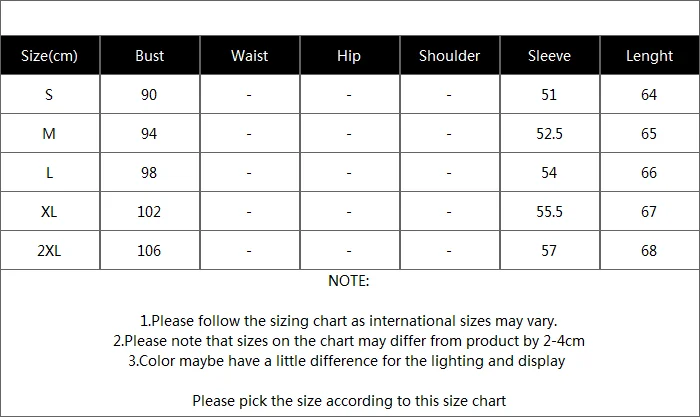Select the length value 64
The width and height of the screenshot is (700, 417).
pos(649,95)
